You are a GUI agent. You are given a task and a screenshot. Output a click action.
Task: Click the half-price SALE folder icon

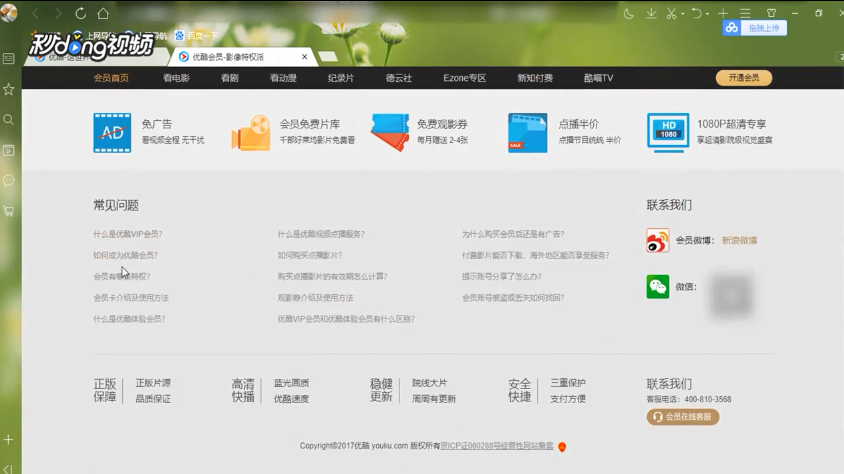[528, 133]
